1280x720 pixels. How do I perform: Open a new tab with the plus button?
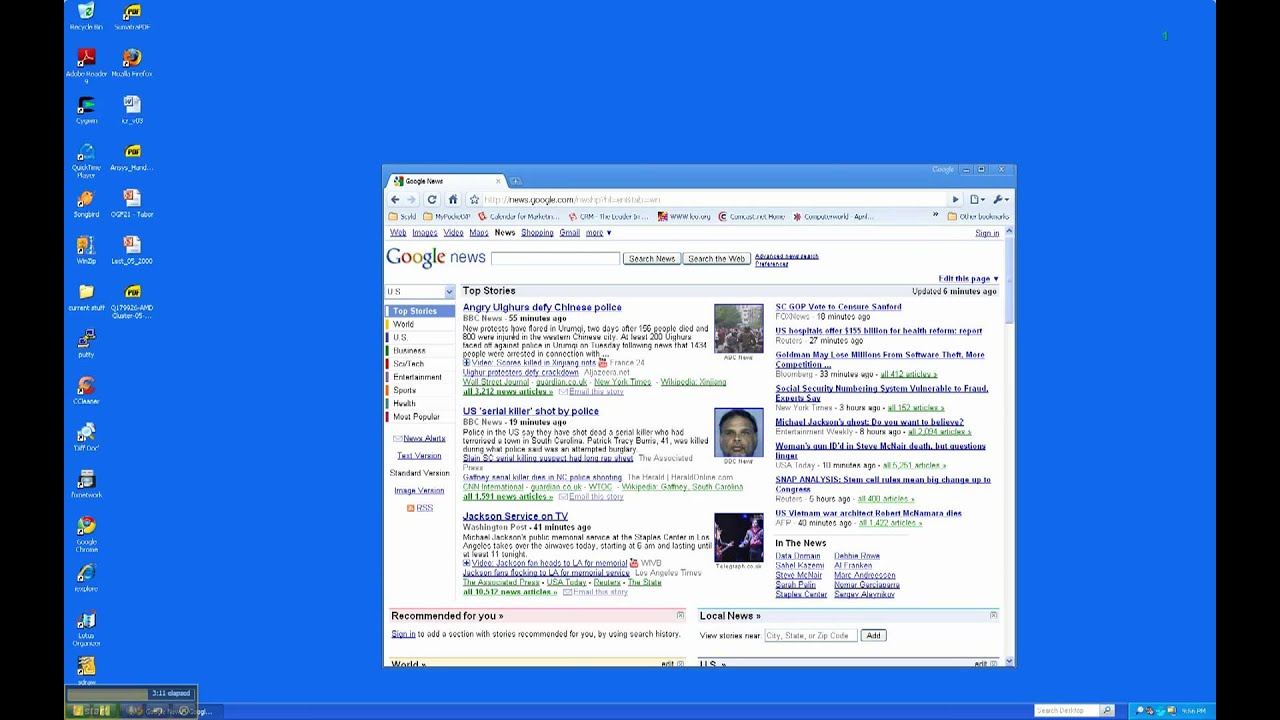click(516, 181)
